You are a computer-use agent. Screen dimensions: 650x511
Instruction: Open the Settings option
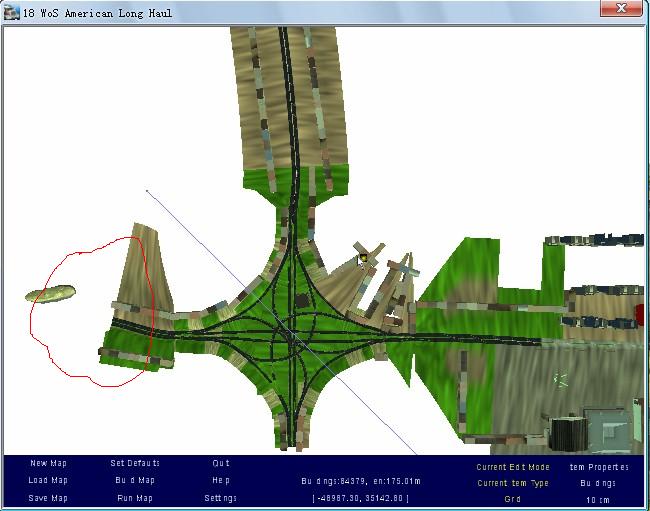(221, 497)
